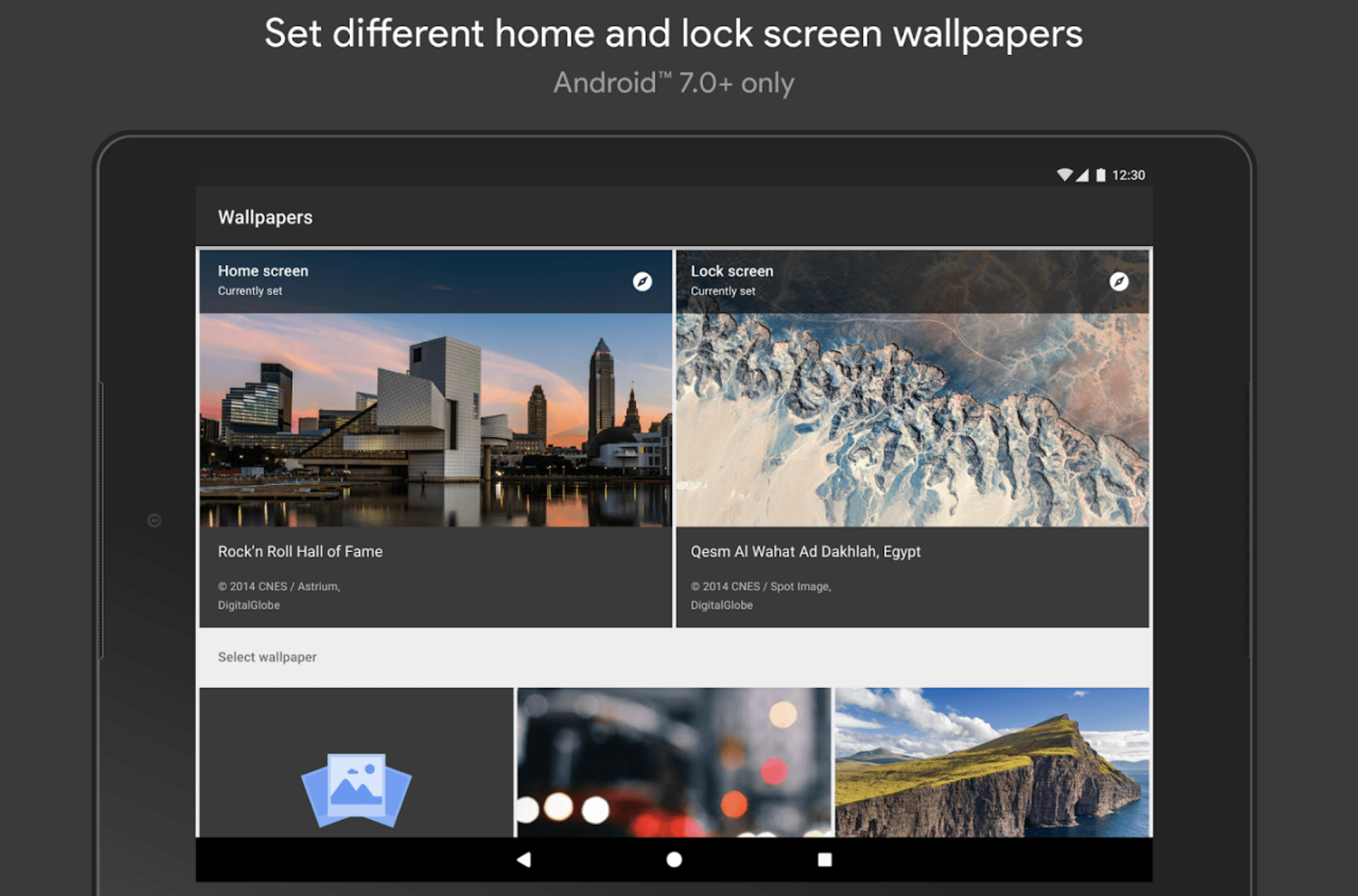This screenshot has width=1358, height=896.
Task: Tap the Android home navigation button
Action: (674, 859)
